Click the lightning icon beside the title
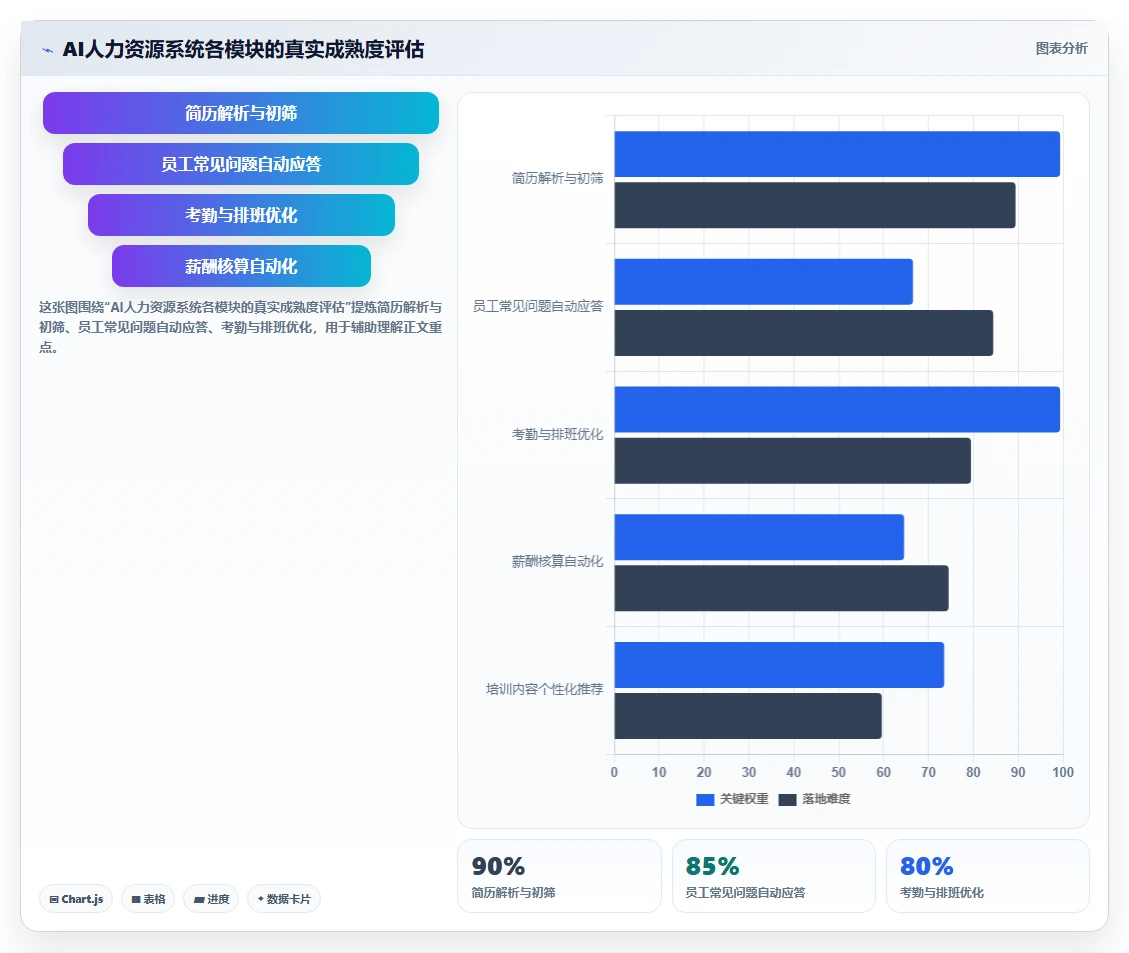The width and height of the screenshot is (1129, 953). point(48,50)
